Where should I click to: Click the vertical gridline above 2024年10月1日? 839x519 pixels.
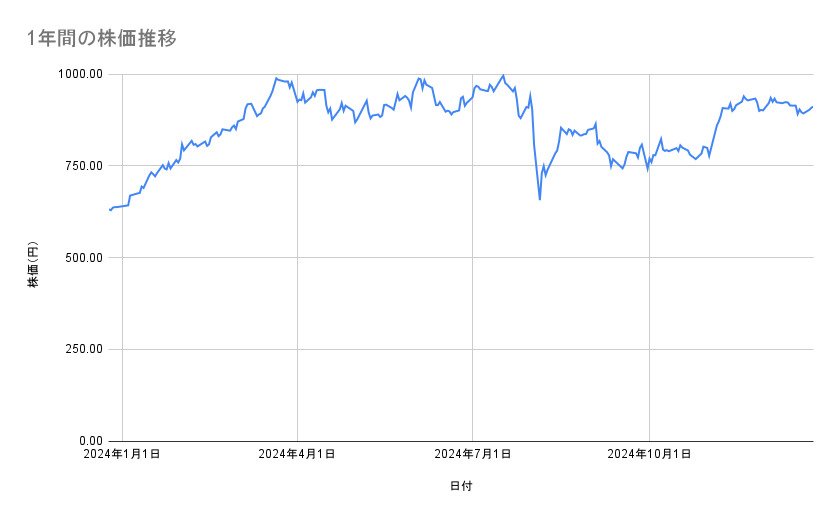pos(650,300)
